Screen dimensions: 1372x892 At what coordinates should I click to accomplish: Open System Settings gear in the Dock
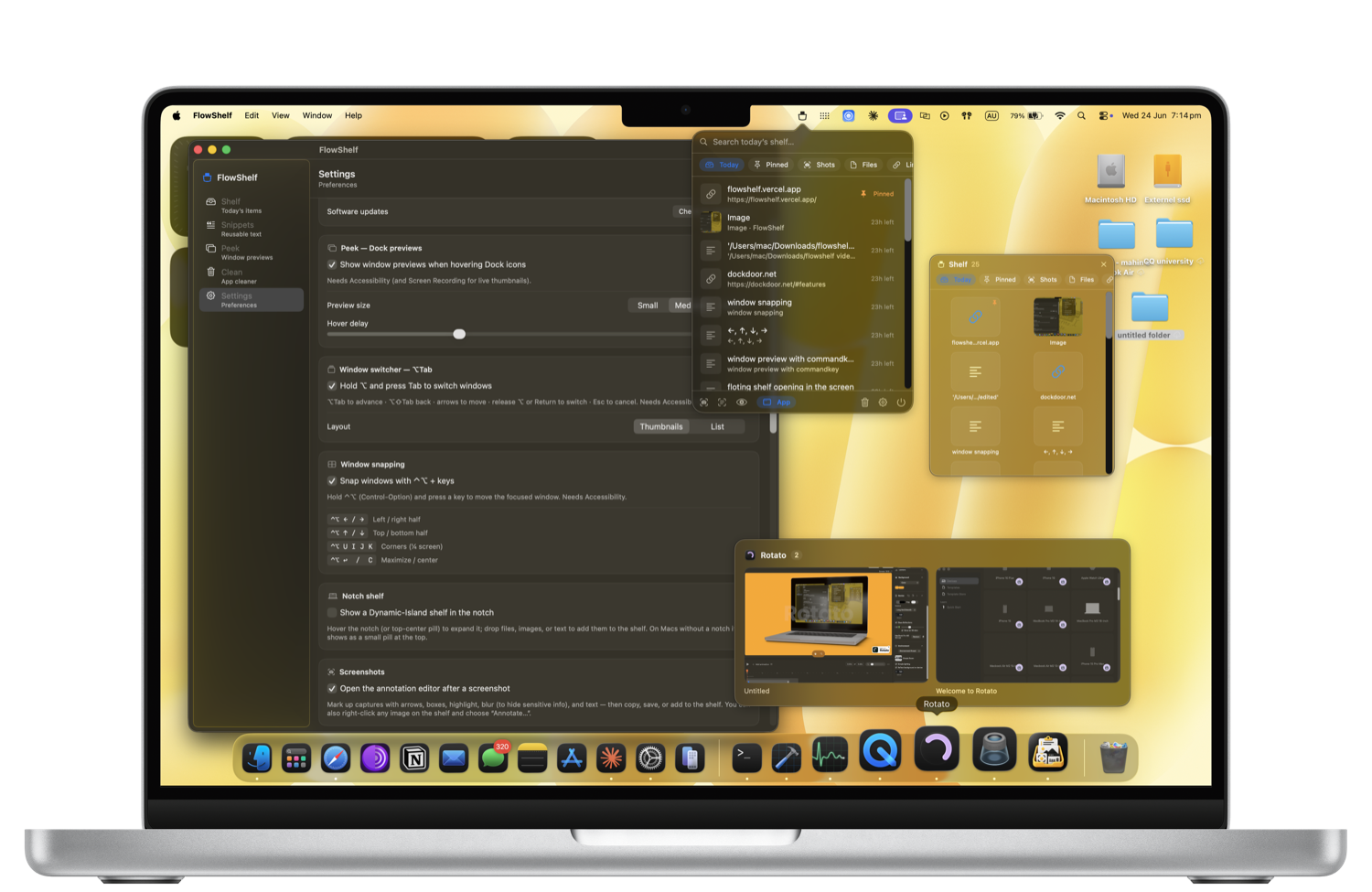(x=650, y=758)
